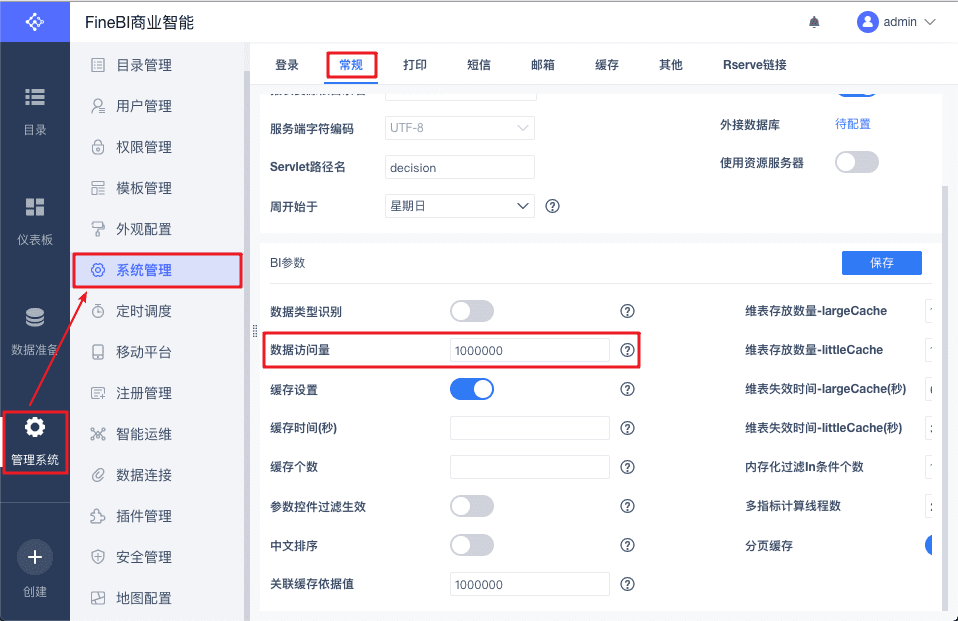Open the 目录 directory sidebar icon

pos(35,97)
